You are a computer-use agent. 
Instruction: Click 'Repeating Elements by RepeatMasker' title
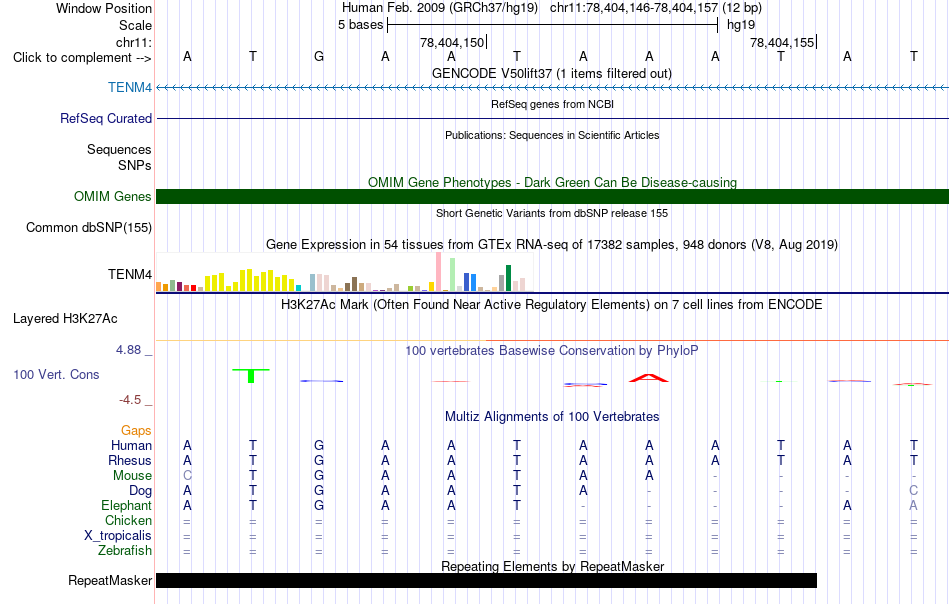coord(552,566)
